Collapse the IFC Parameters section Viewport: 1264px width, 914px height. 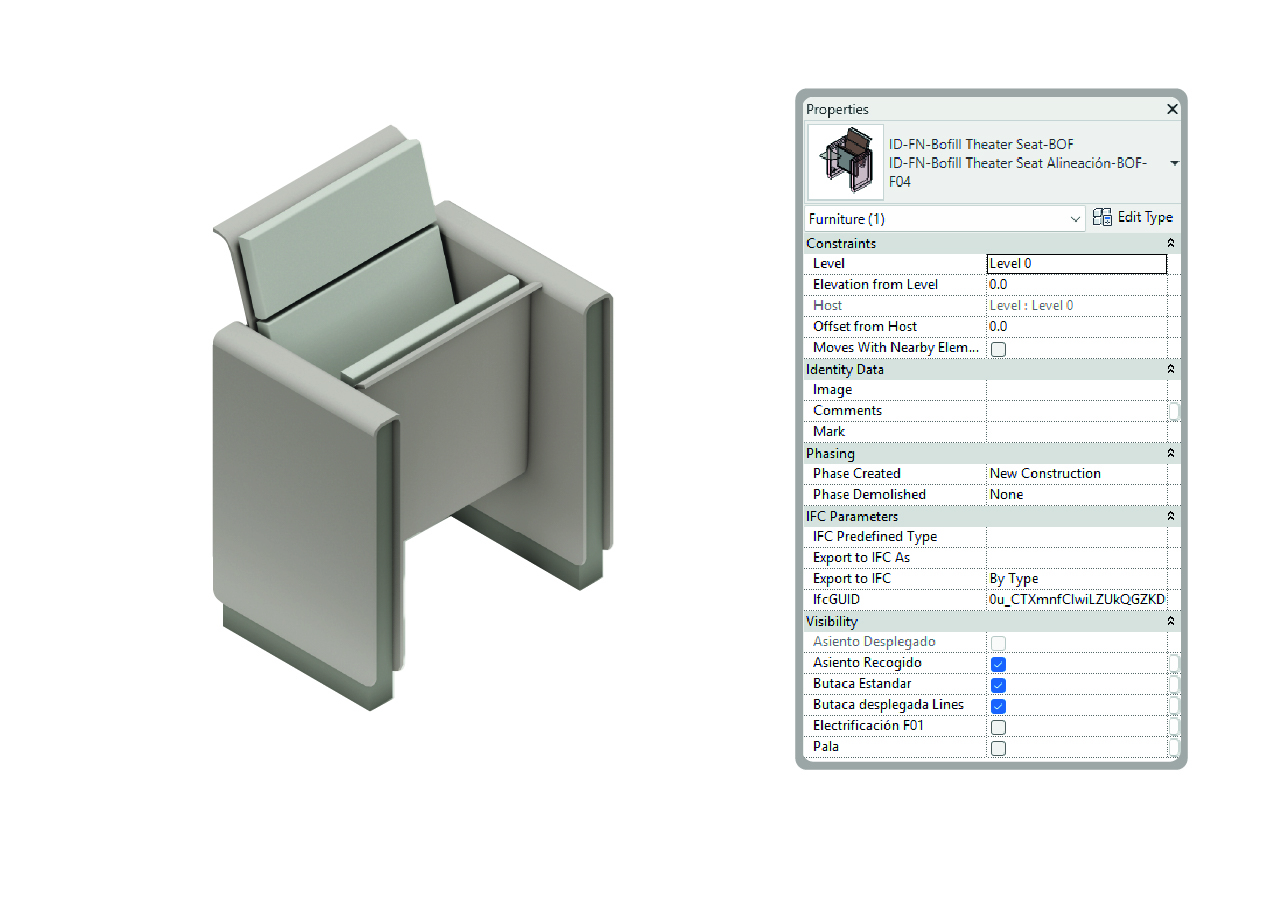[1171, 516]
